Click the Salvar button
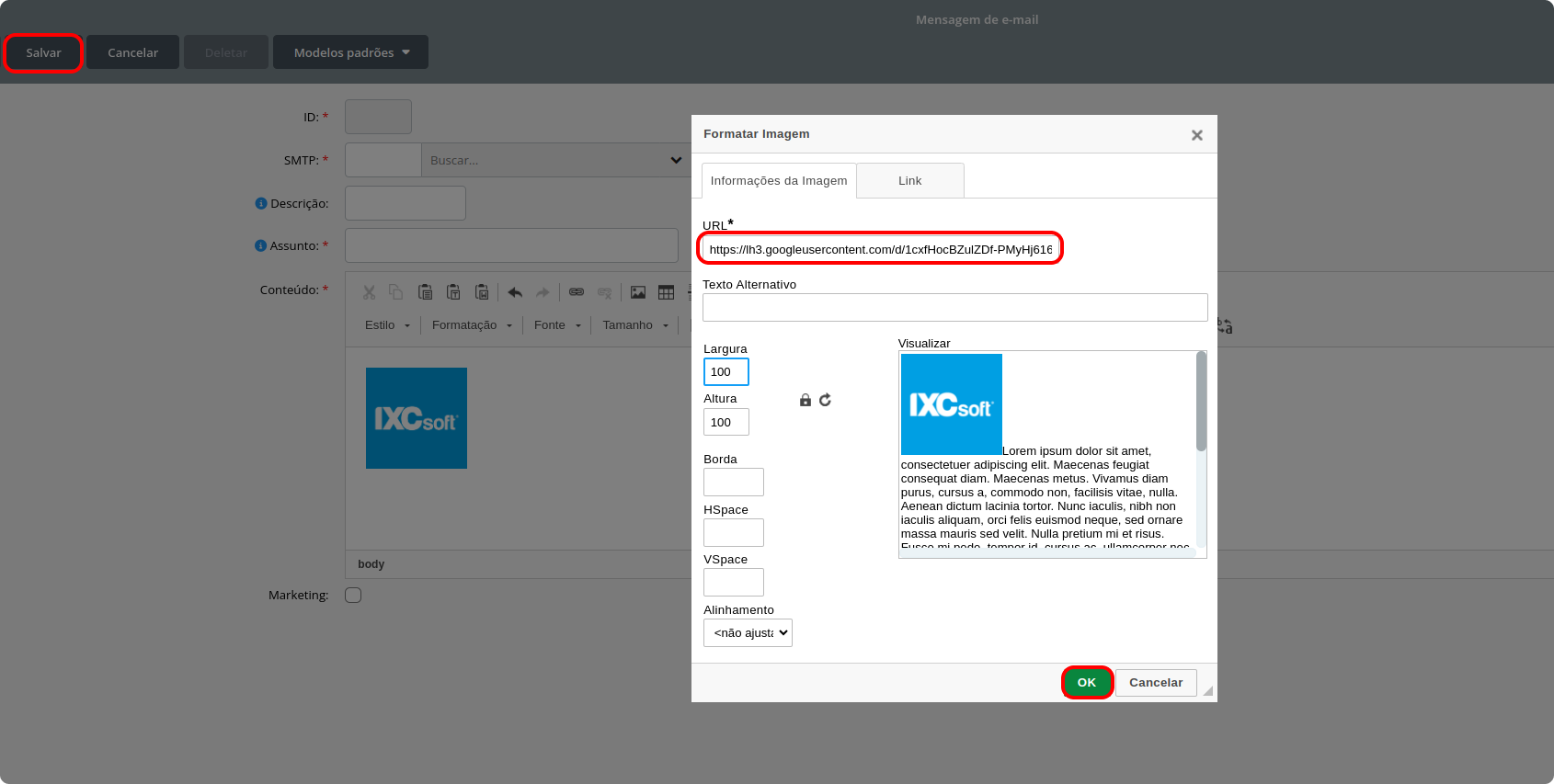1554x784 pixels. click(43, 52)
